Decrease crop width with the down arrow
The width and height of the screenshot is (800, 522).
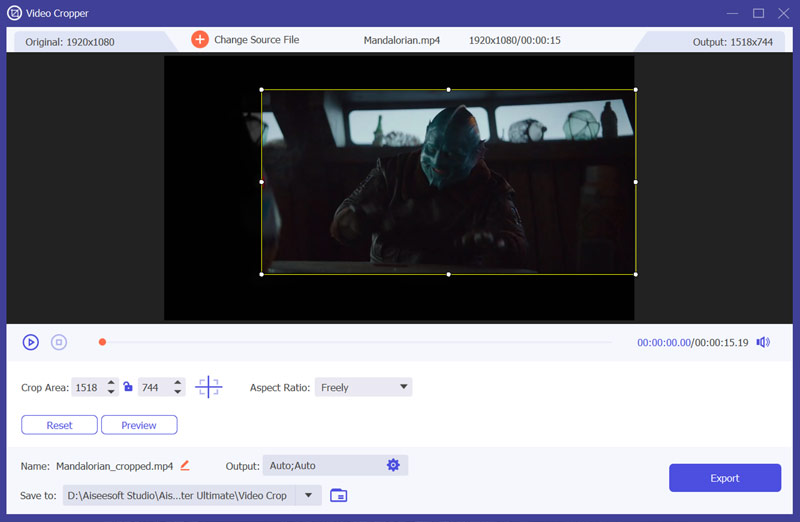111,392
